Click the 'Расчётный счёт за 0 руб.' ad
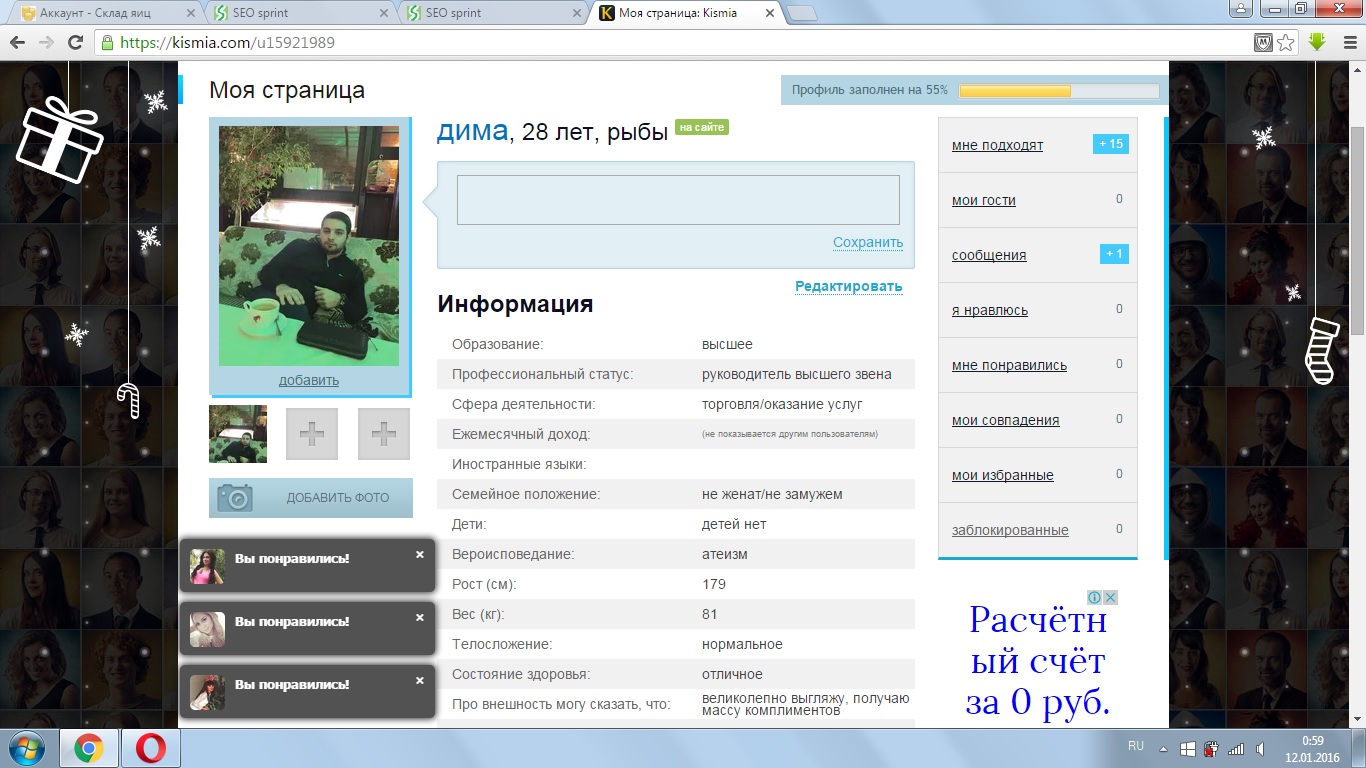 [1038, 662]
